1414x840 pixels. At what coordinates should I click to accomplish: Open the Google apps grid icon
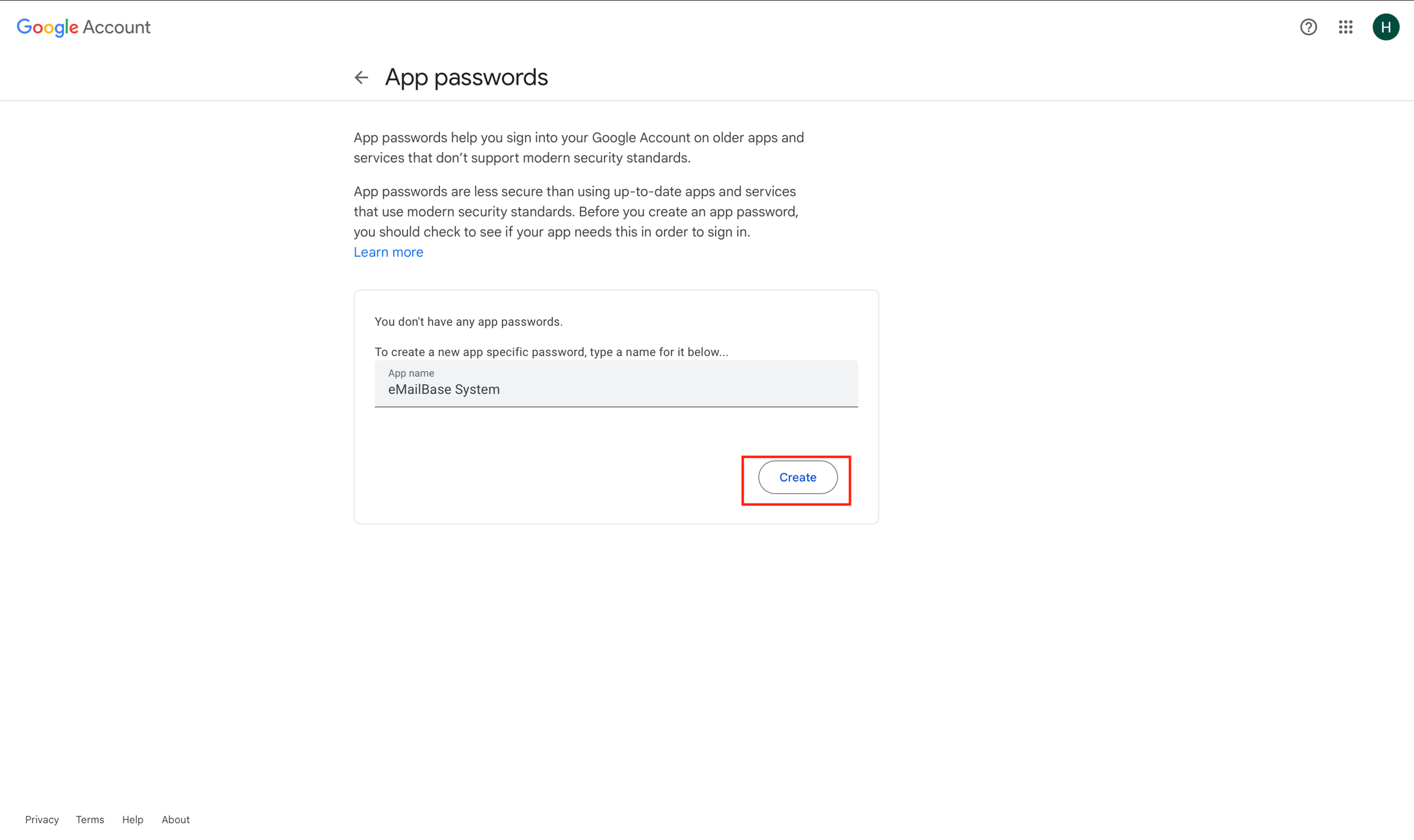(x=1345, y=27)
